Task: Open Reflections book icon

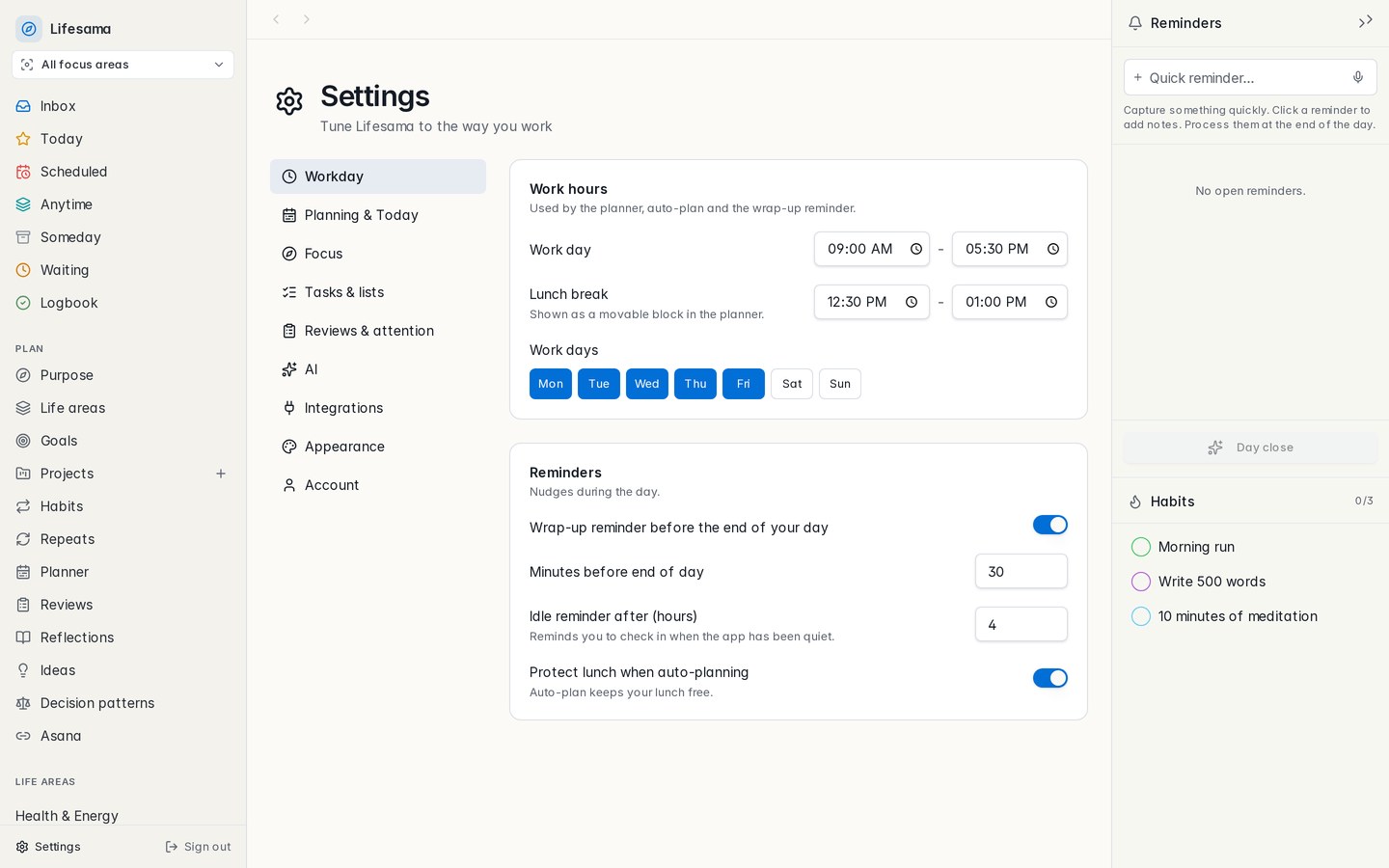Action: tap(23, 637)
